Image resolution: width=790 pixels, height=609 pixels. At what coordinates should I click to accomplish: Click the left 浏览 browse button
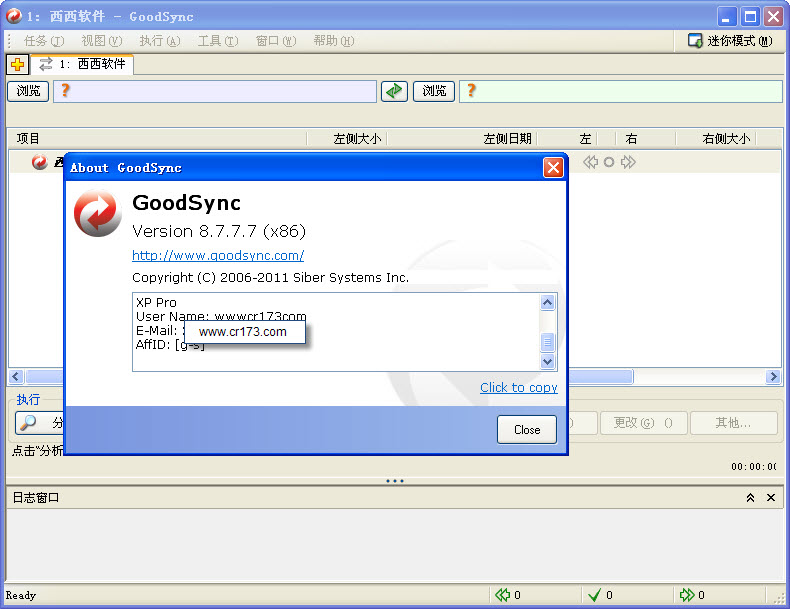pos(28,91)
